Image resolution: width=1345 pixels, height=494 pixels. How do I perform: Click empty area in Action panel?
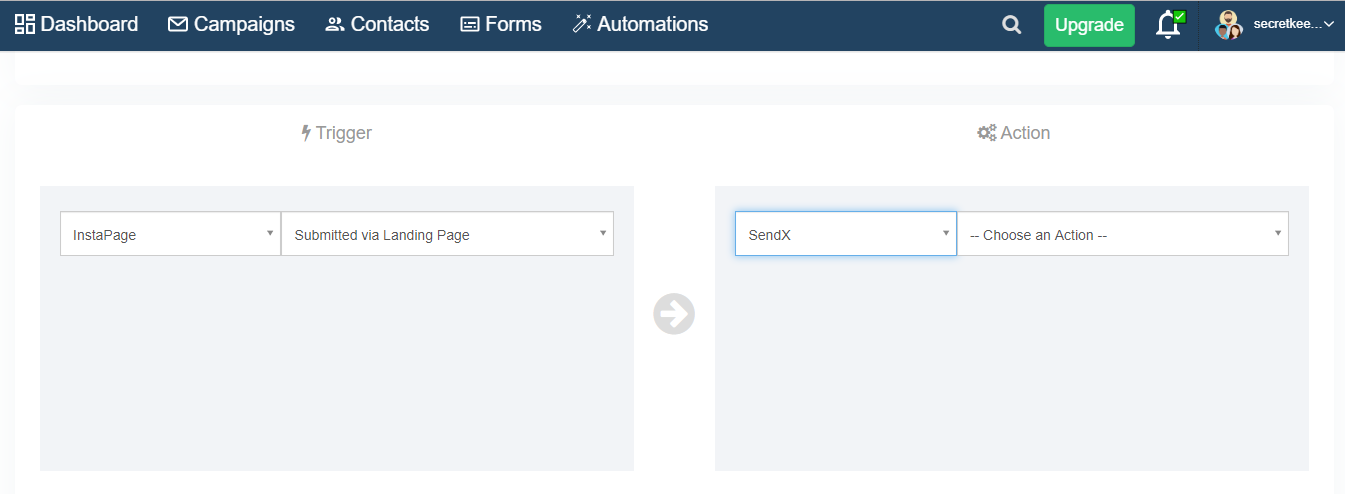[x=1011, y=370]
